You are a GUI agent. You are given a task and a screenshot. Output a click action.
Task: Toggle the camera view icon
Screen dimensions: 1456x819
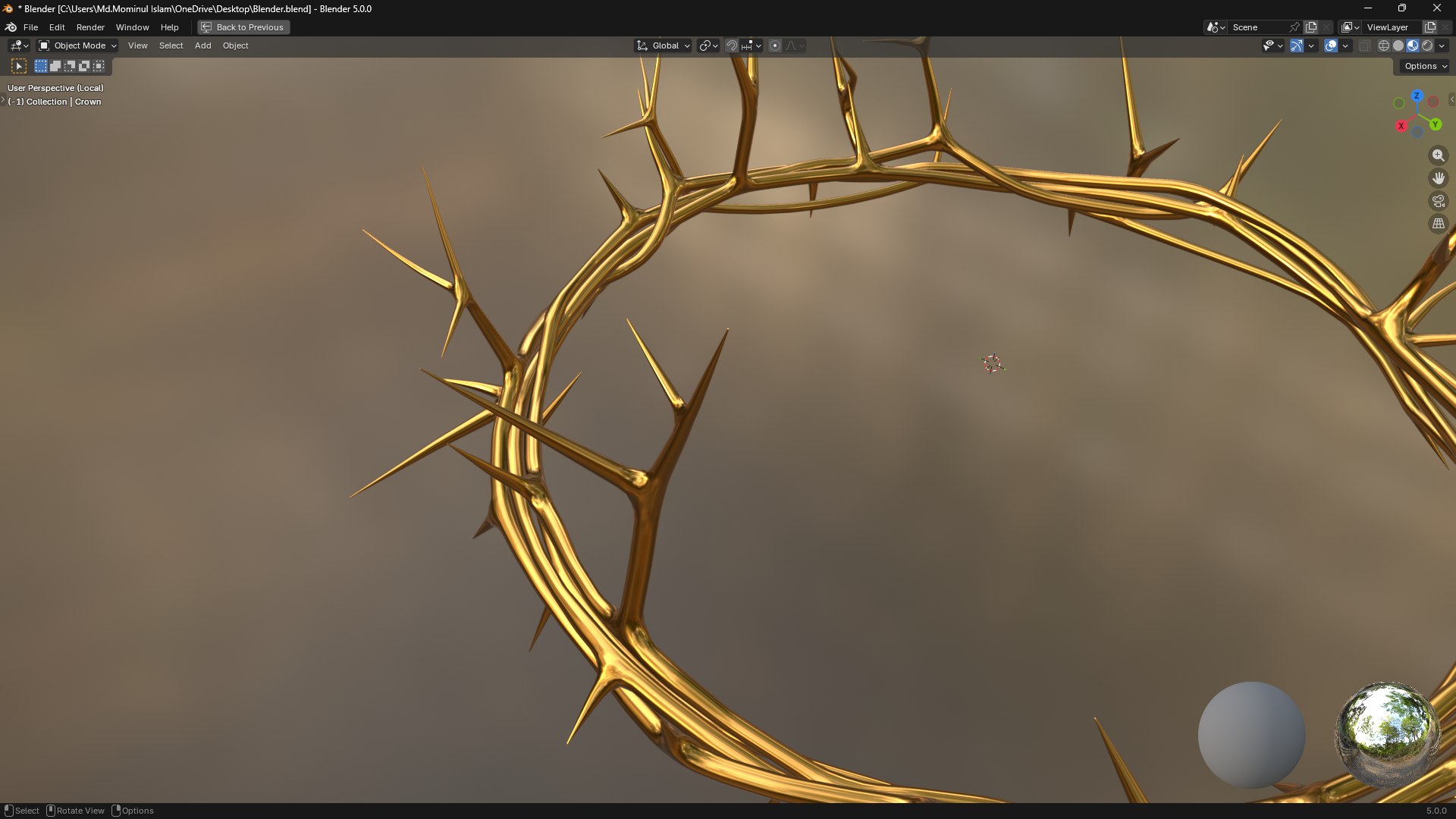pos(1438,201)
